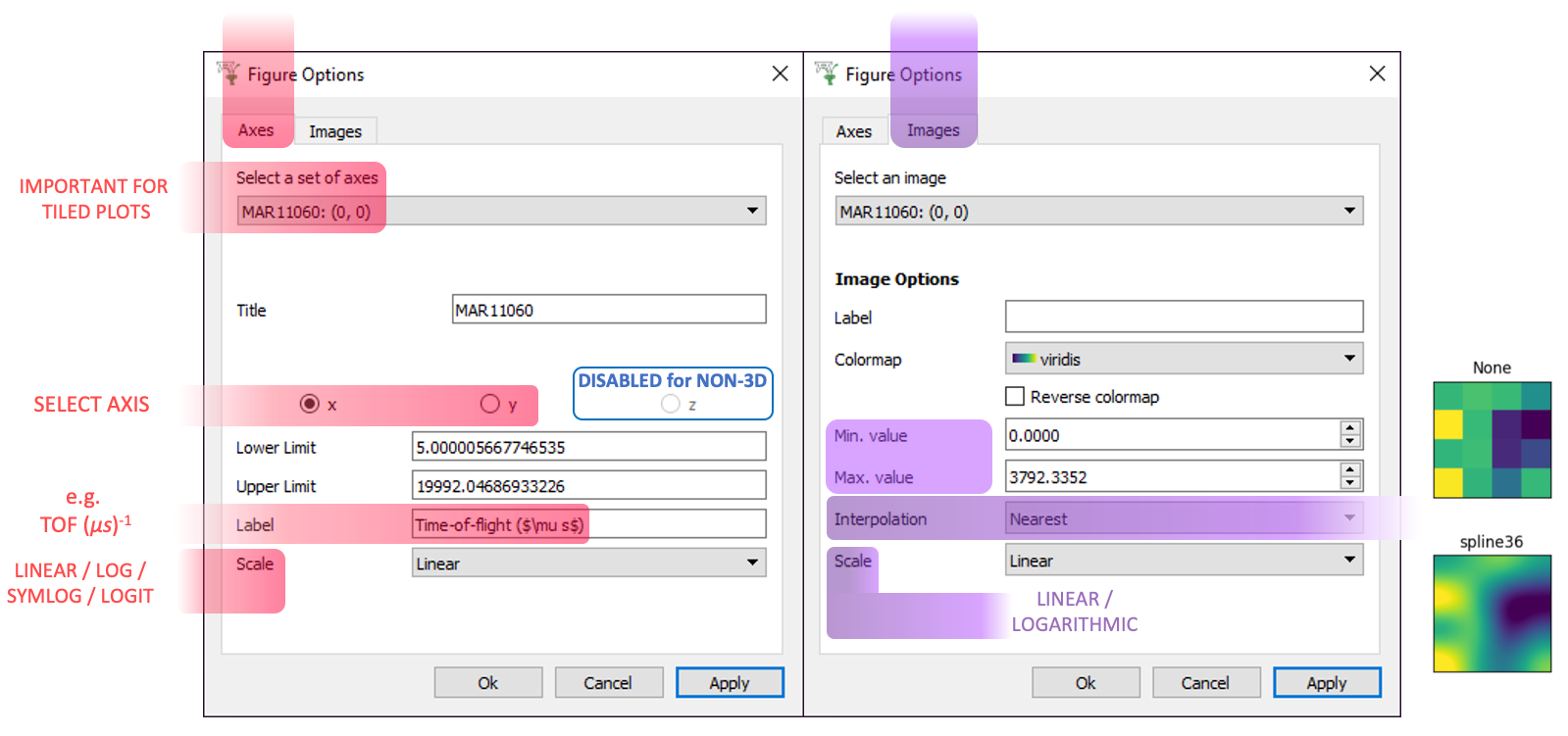Screen dimensions: 1568x736
Task: Select the y axis radio button
Action: pyautogui.click(x=490, y=404)
